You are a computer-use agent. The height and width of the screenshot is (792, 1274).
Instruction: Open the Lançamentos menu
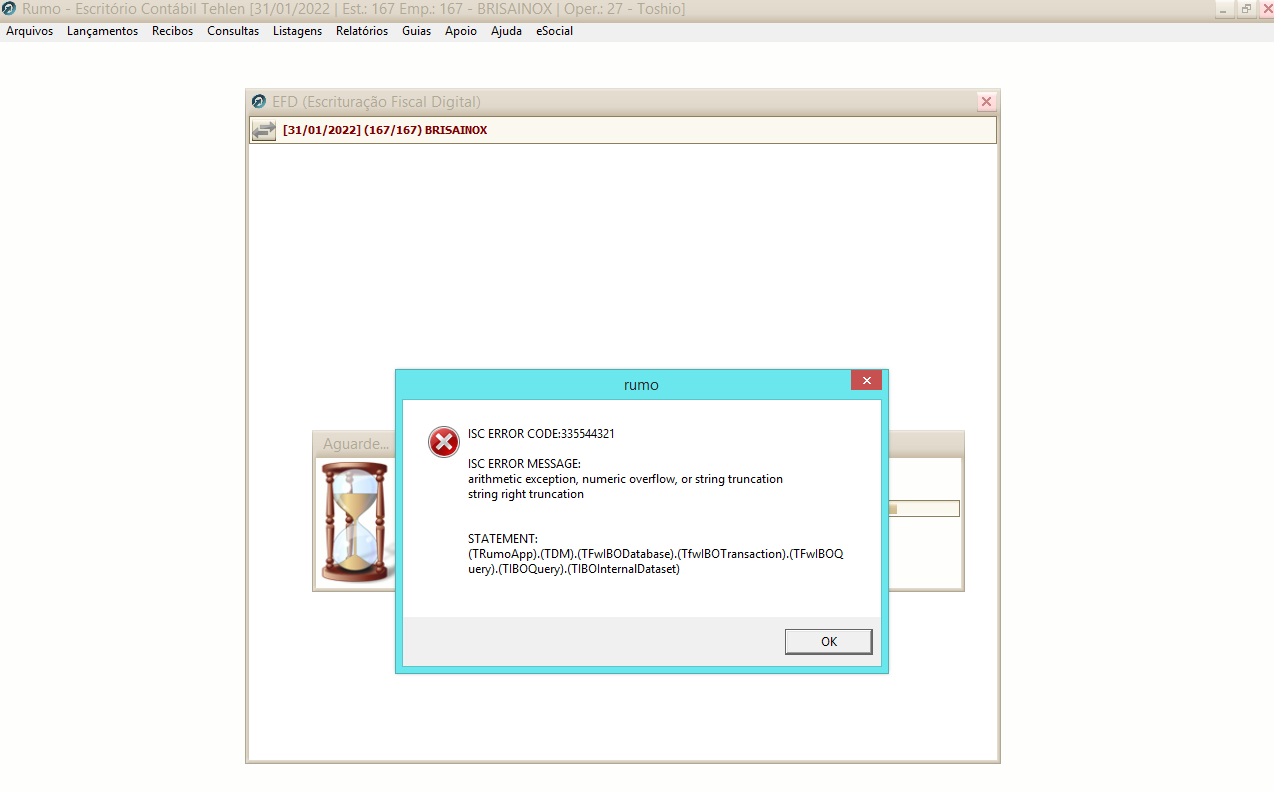pyautogui.click(x=103, y=31)
